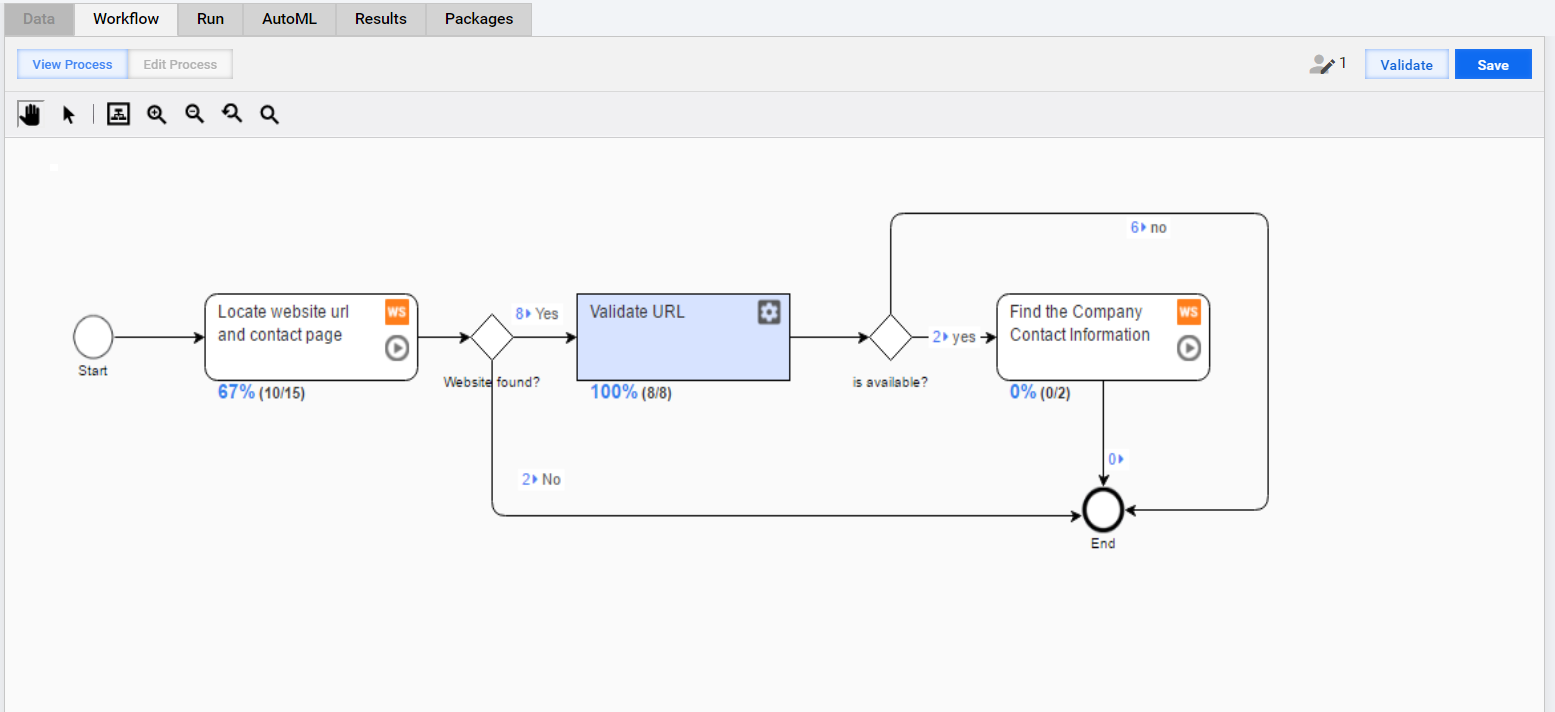The height and width of the screenshot is (712, 1555).
Task: Click the 100% (8/8) progress label
Action: pos(631,393)
